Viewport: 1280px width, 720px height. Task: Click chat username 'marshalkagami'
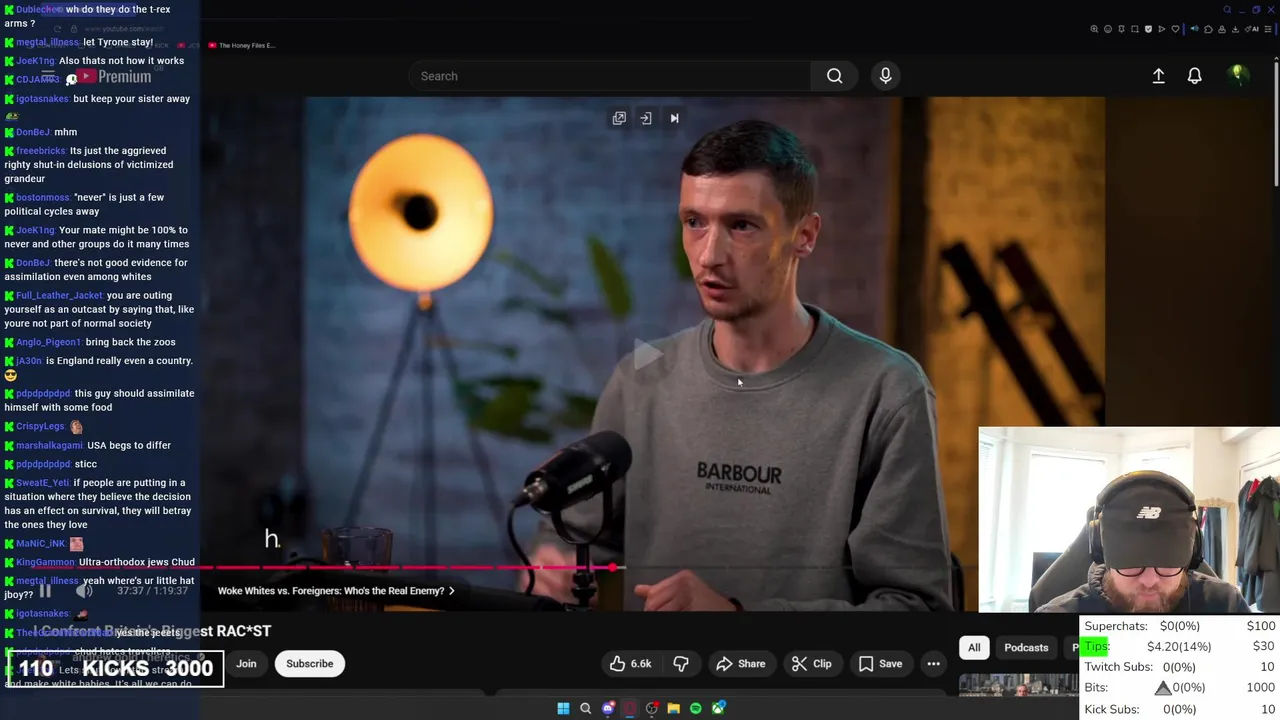coord(49,445)
